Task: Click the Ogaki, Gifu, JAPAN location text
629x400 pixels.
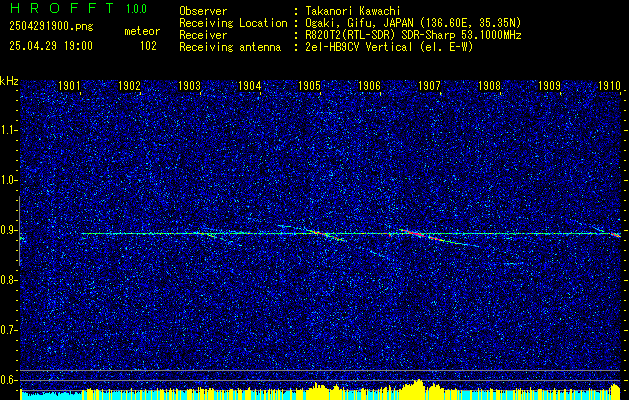Action: [x=413, y=23]
